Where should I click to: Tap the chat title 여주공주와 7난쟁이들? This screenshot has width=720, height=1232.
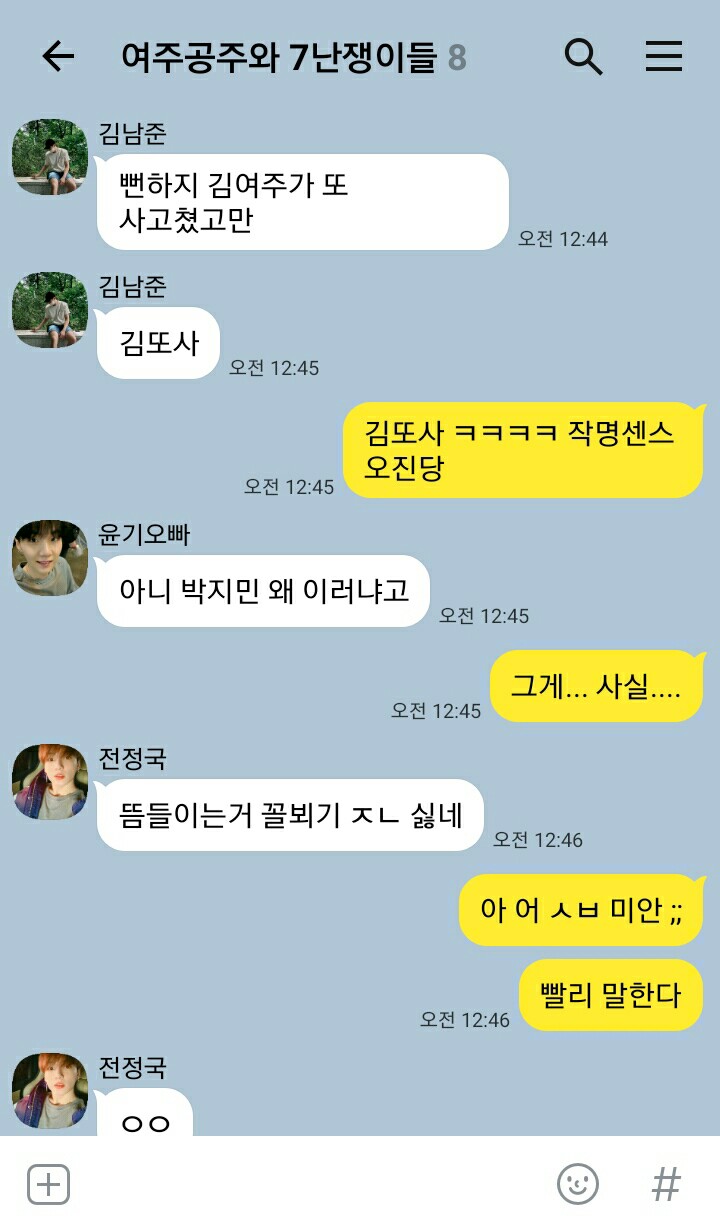[x=279, y=57]
